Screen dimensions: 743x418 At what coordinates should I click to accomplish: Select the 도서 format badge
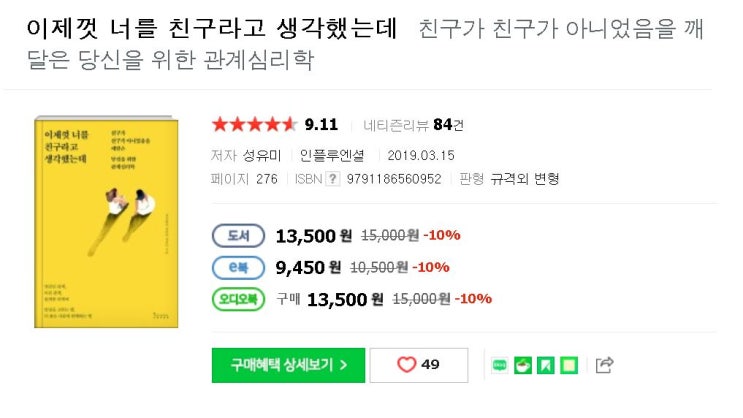238,236
